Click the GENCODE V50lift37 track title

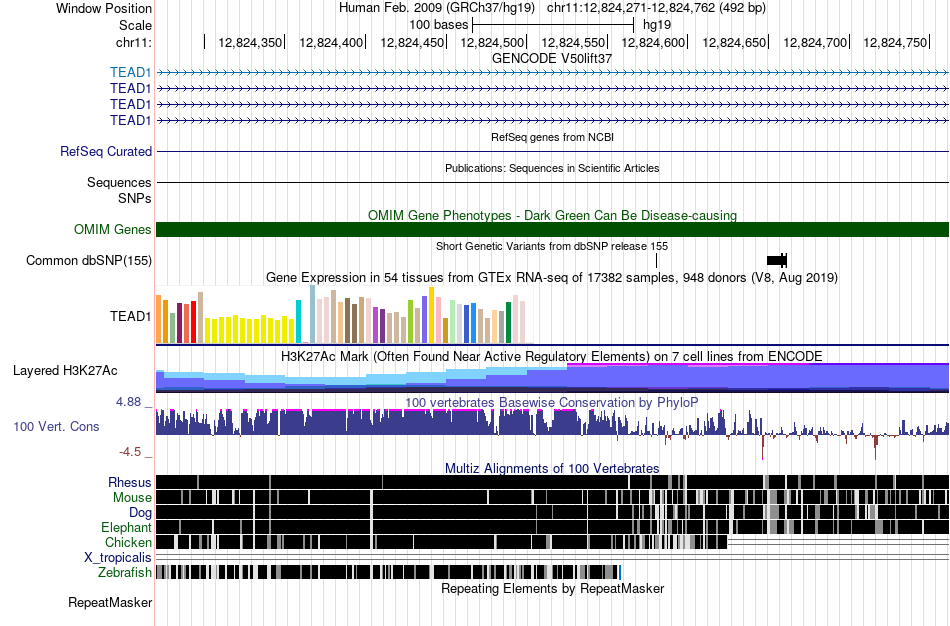coord(552,59)
